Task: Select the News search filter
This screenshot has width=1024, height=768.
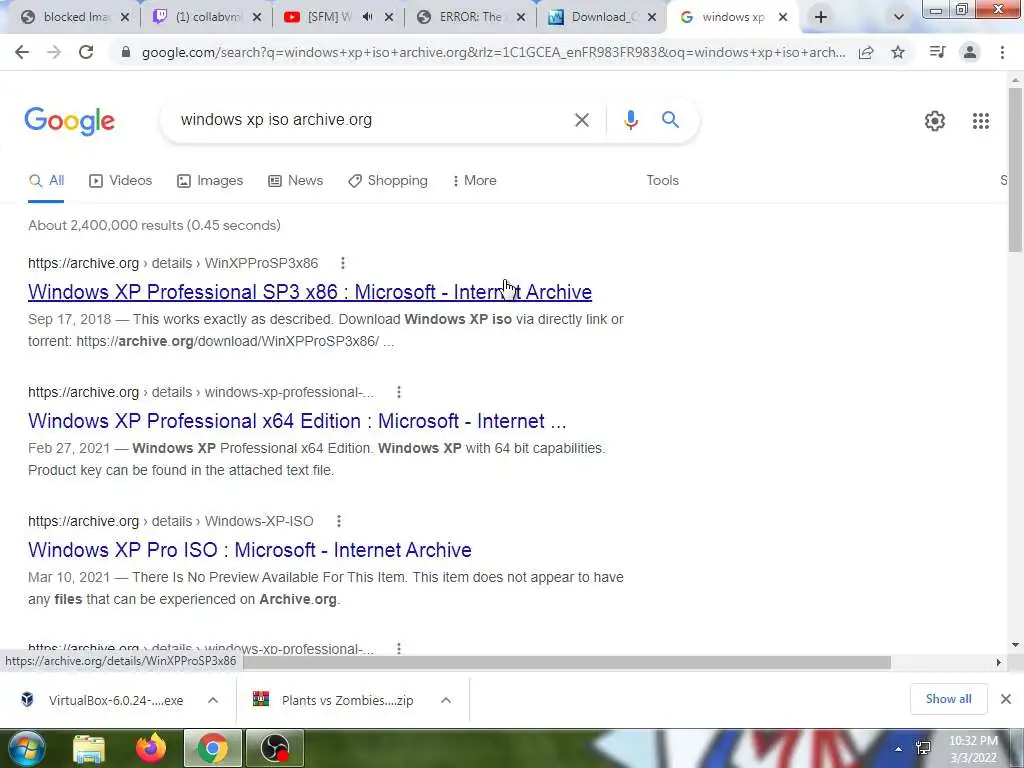Action: (295, 181)
